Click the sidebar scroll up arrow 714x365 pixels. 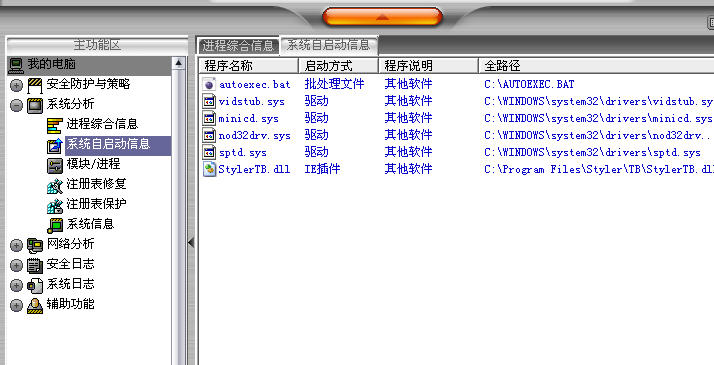coord(178,63)
